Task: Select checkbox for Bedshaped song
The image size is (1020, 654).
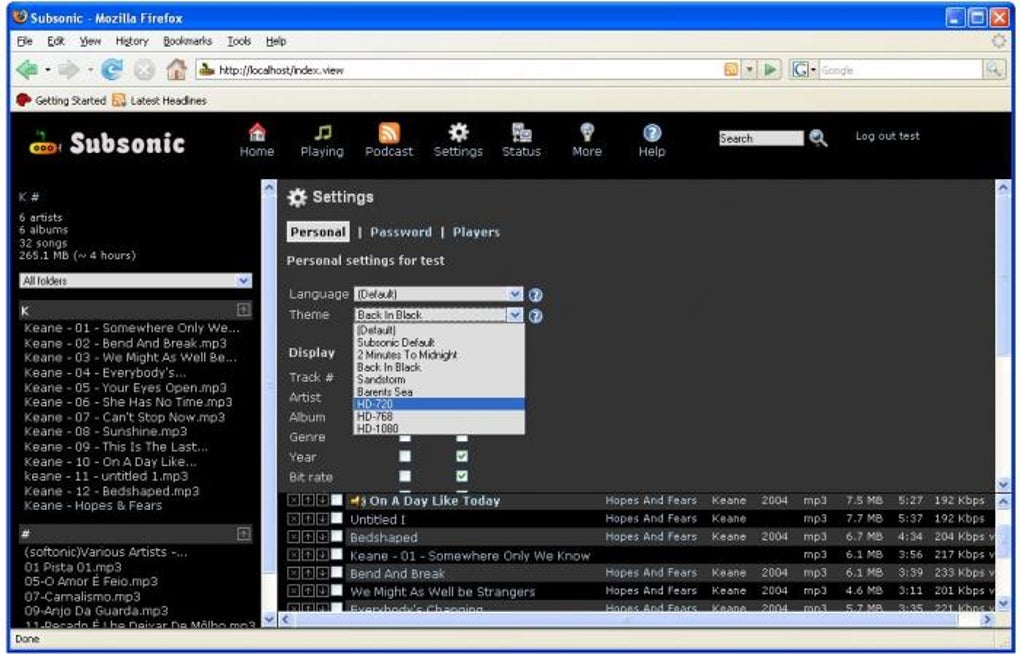Action: pos(336,537)
